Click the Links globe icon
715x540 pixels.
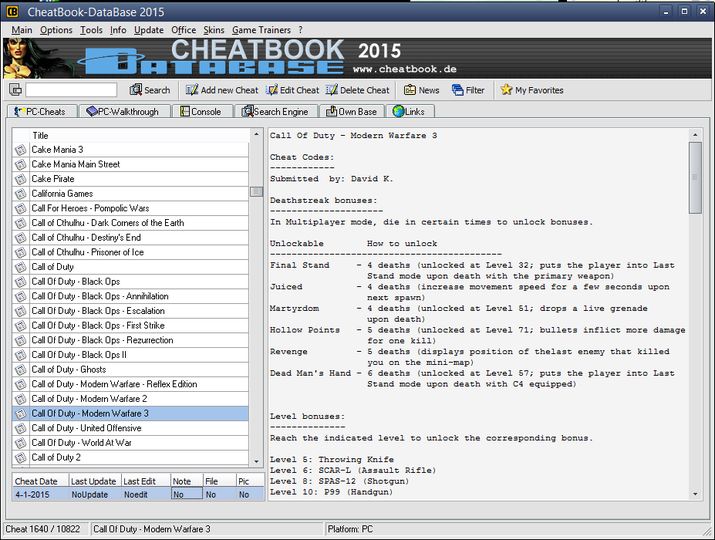pos(399,111)
